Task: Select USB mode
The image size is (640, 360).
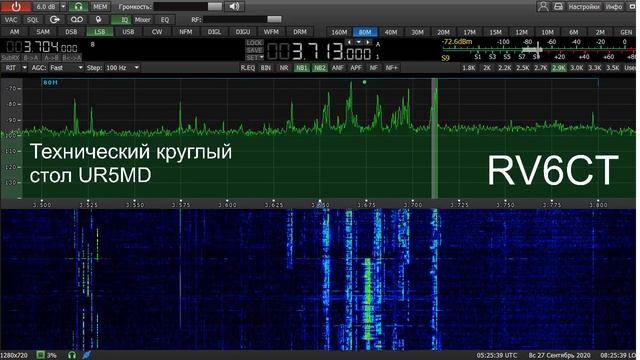Action: coord(128,32)
